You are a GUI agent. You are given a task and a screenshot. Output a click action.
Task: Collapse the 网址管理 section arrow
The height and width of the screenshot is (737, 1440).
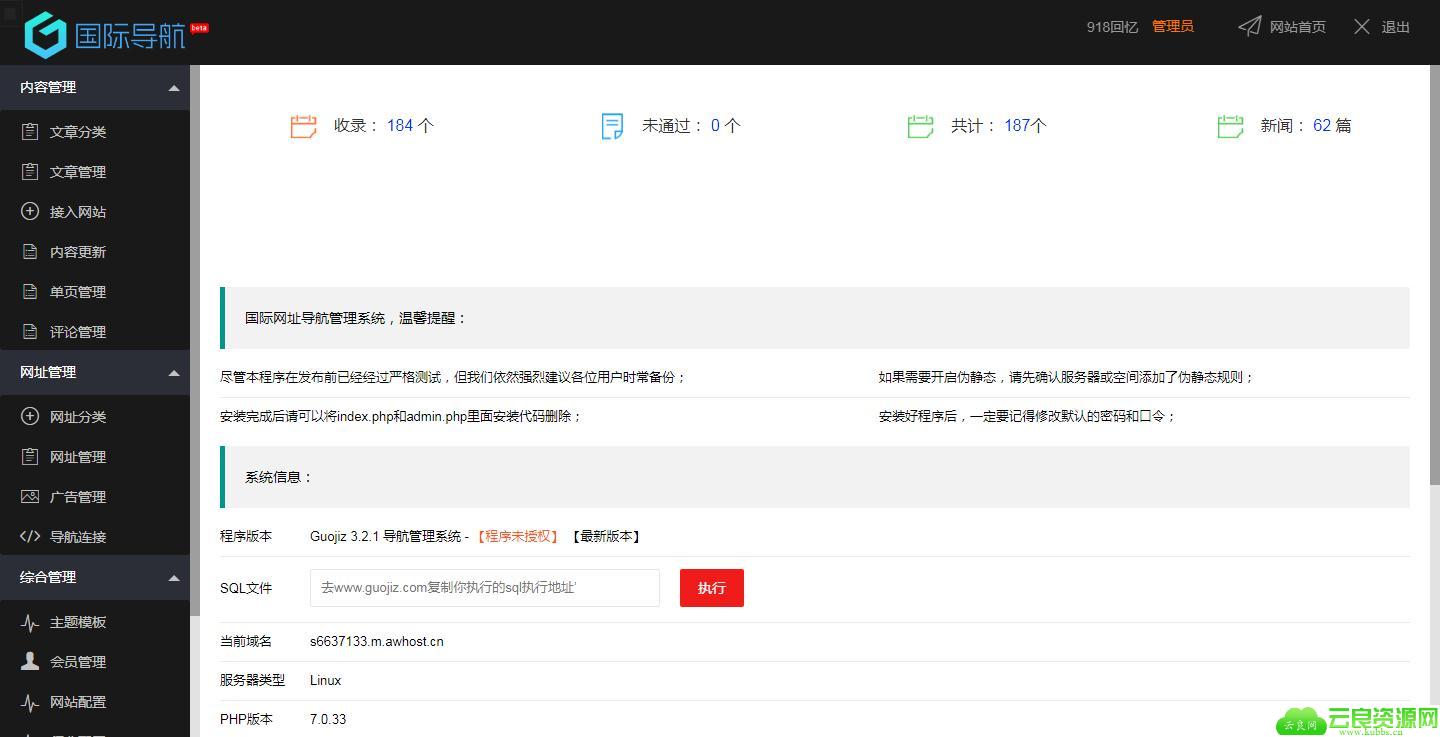(x=174, y=373)
